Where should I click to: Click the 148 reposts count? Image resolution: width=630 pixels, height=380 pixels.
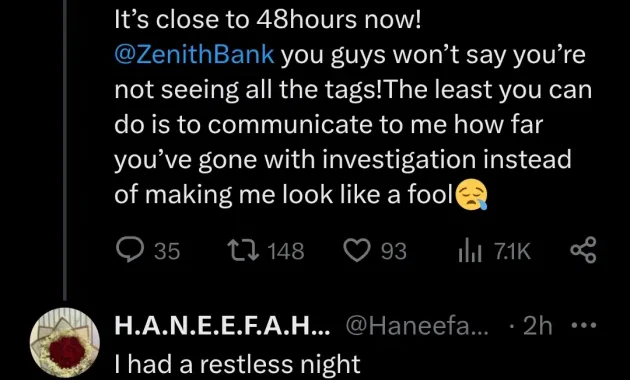click(x=285, y=252)
